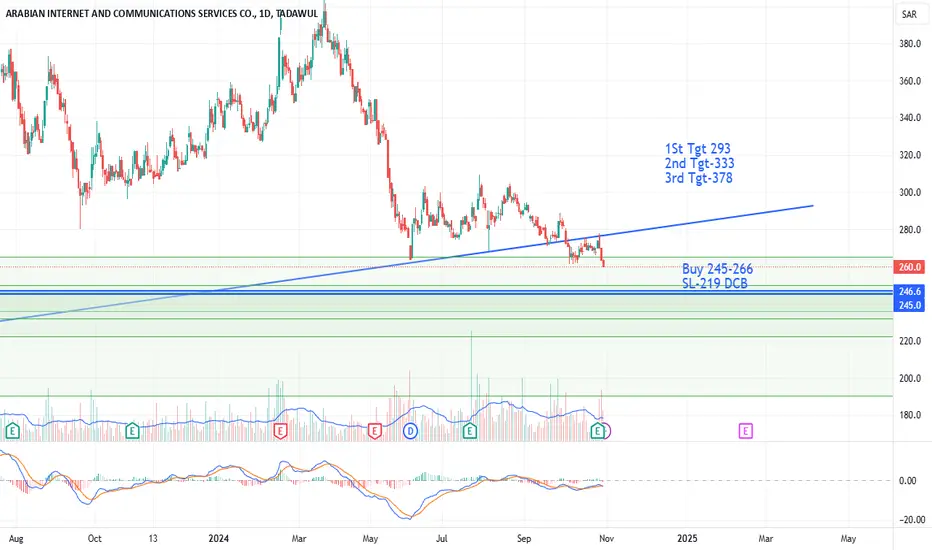Click the '13' date label on time axis
Screen dimensions: 932x550
tap(153, 539)
